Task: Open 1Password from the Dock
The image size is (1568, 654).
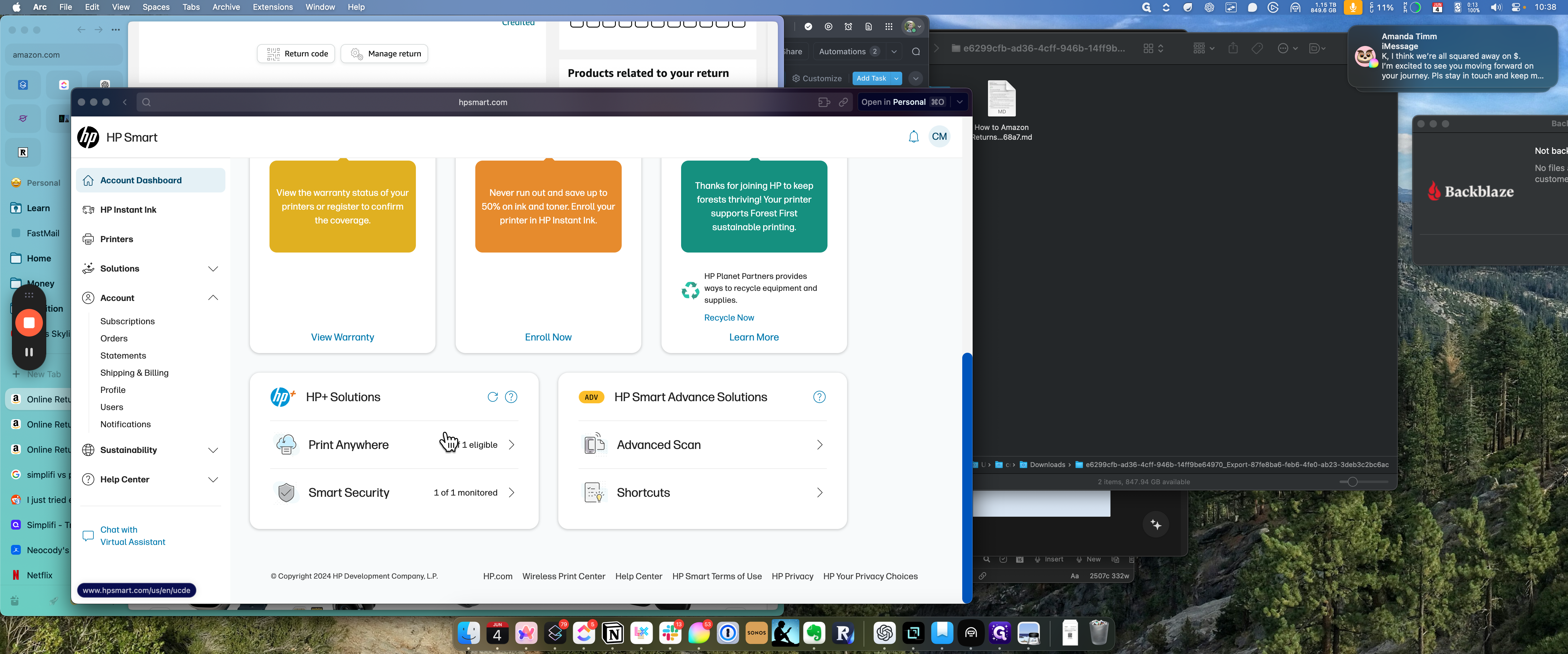Action: coord(728,633)
